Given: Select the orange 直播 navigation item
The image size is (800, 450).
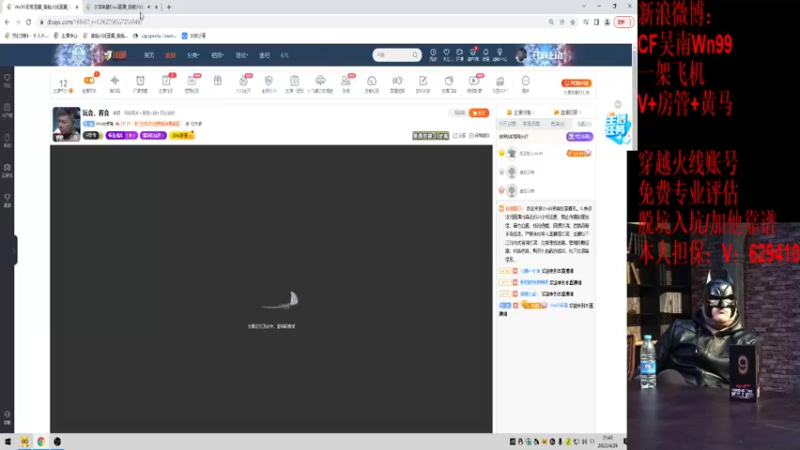Looking at the screenshot, I should pos(170,55).
